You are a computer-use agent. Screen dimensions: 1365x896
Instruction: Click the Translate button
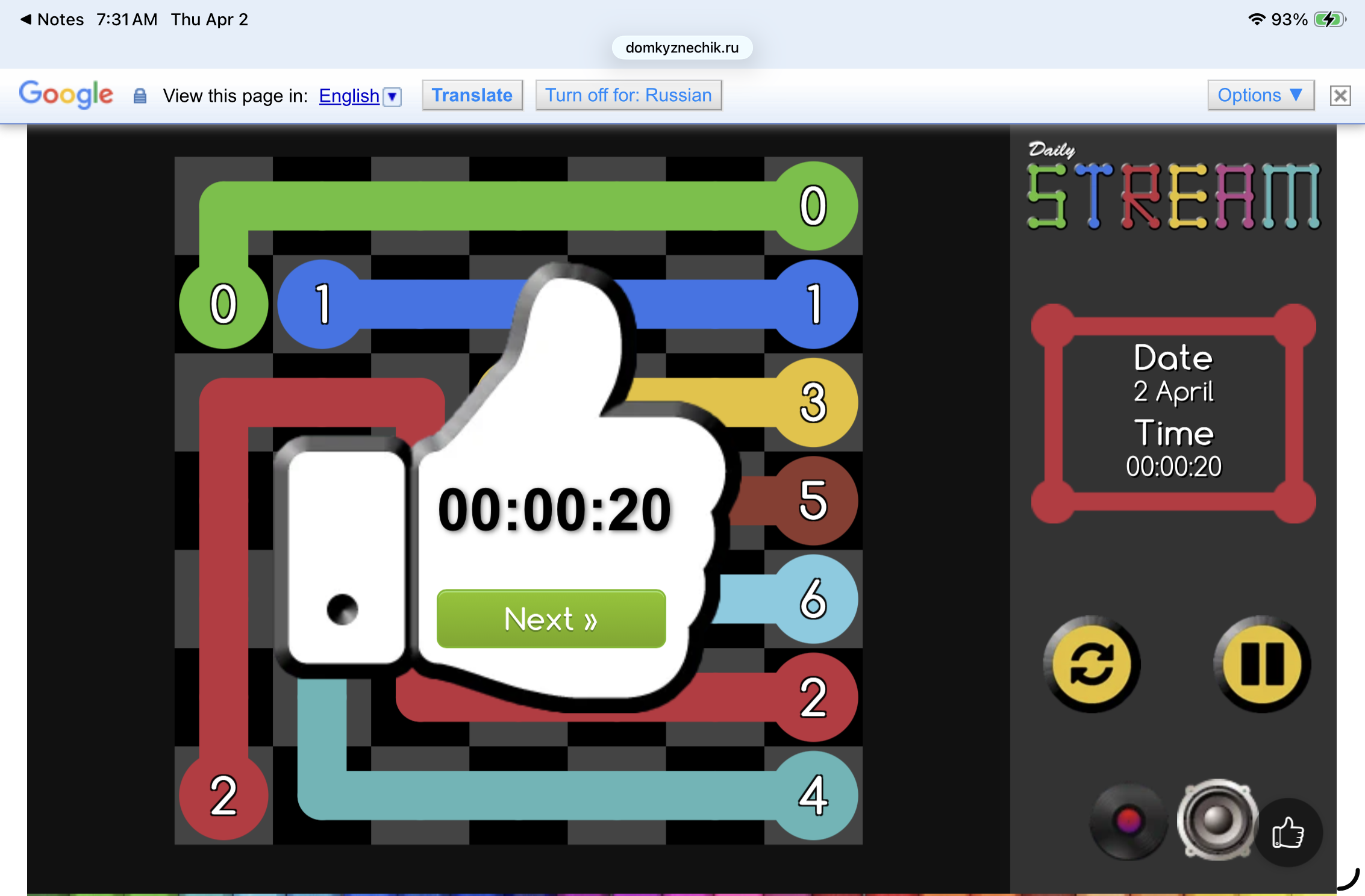(472, 95)
